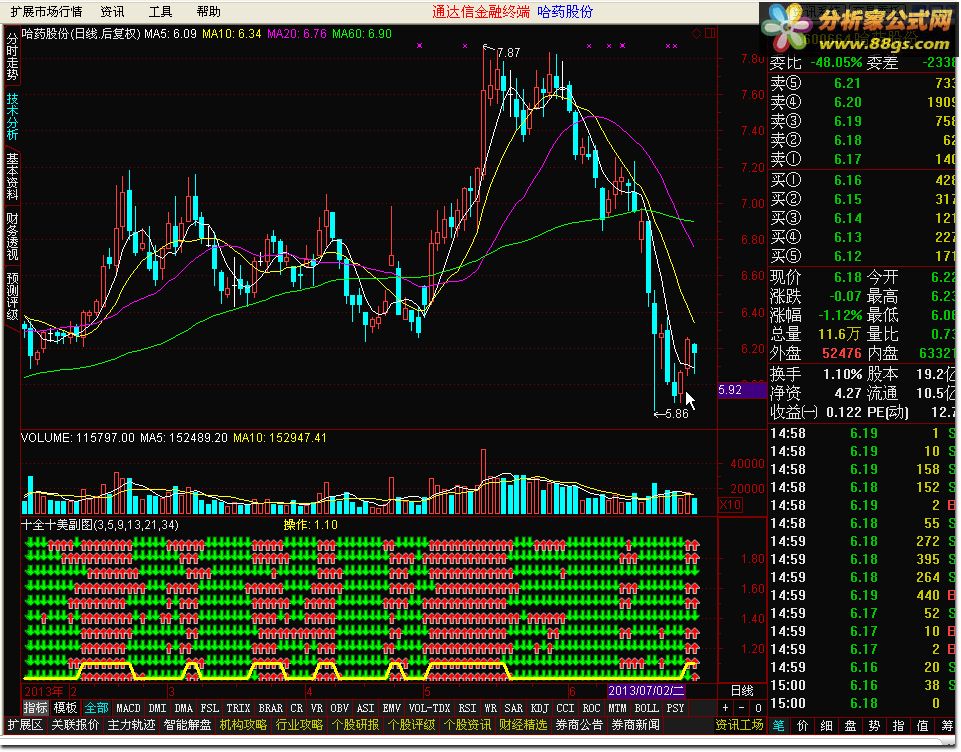Open the 财务透视 side tab

(x=12, y=237)
